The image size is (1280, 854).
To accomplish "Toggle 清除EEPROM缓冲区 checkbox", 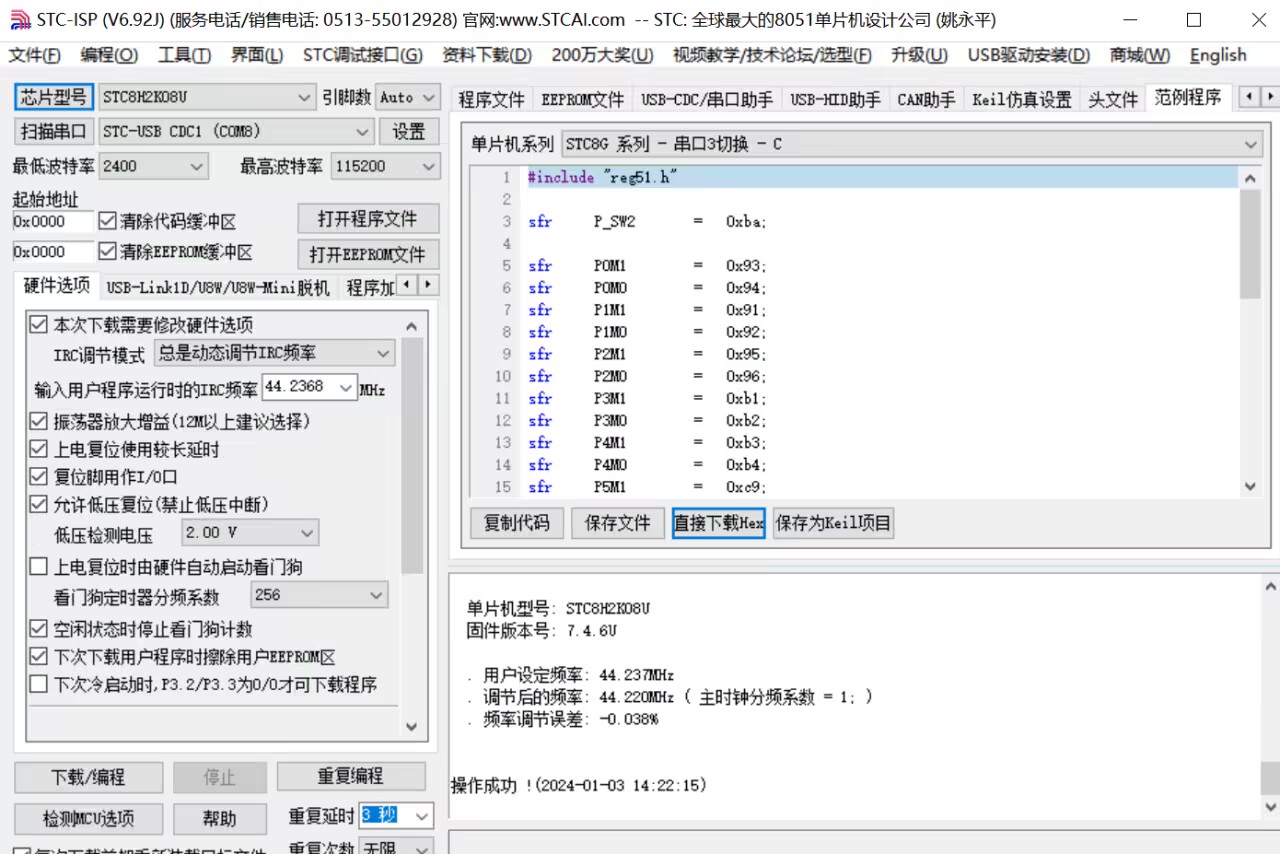I will point(107,252).
